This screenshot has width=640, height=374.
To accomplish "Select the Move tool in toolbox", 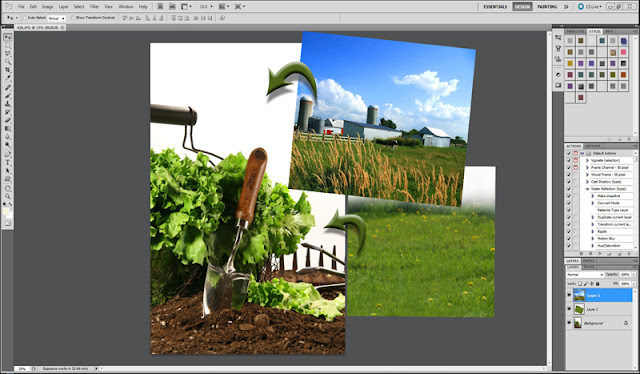I will pos(8,37).
